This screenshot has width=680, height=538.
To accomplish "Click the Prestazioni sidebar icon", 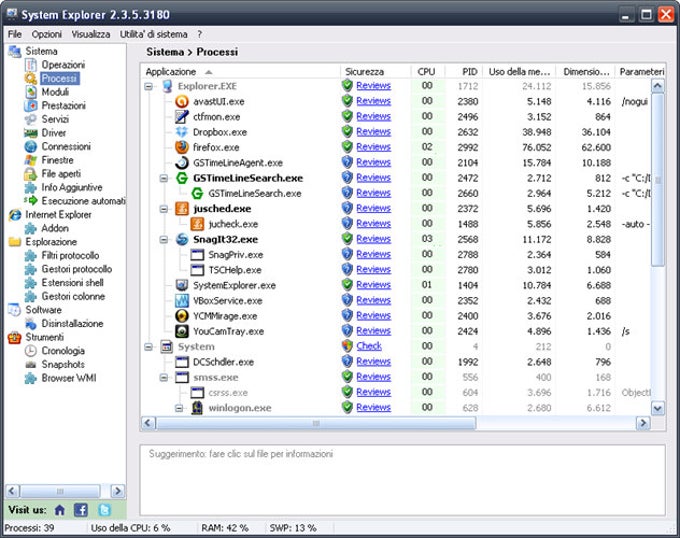I will tap(30, 105).
